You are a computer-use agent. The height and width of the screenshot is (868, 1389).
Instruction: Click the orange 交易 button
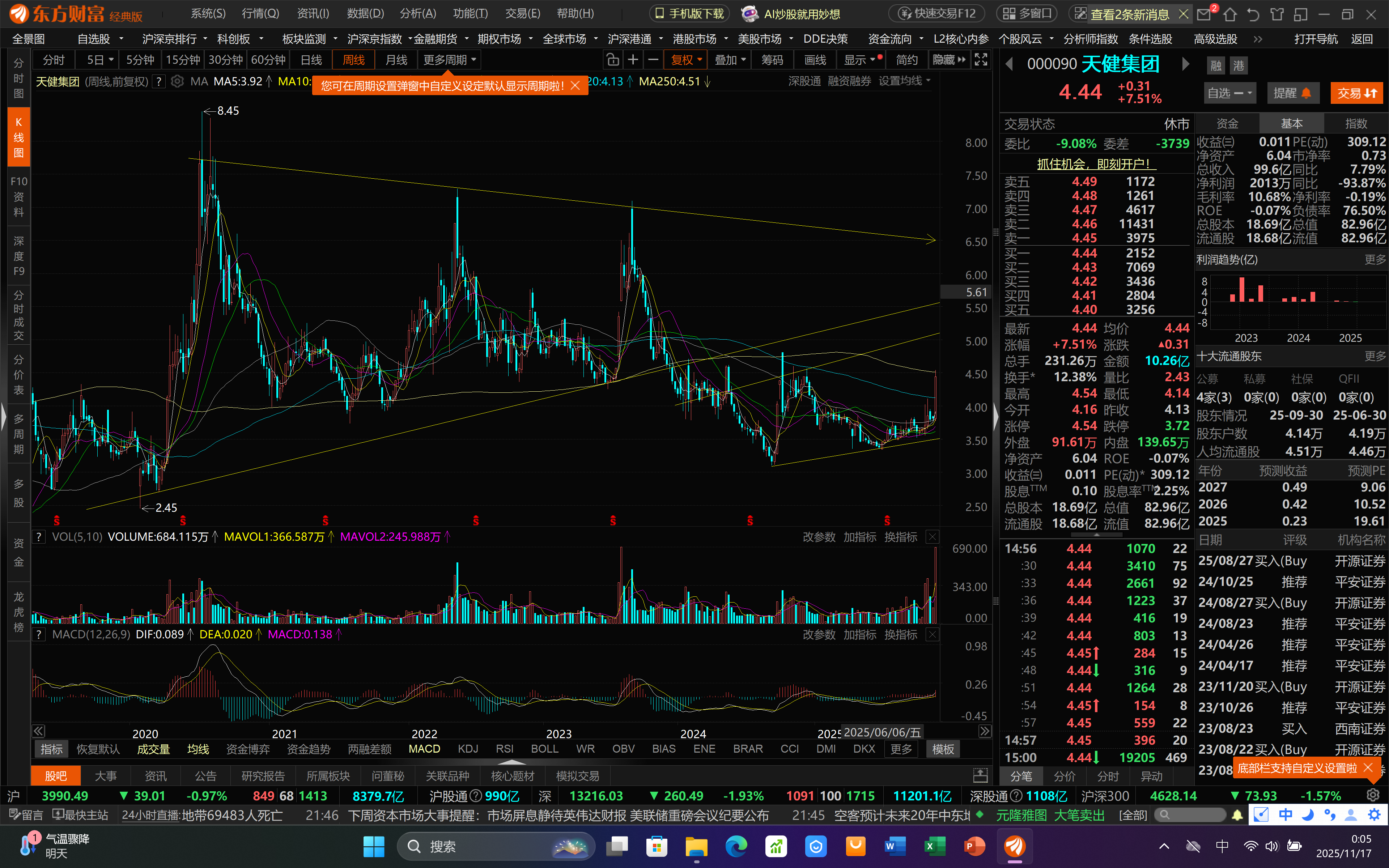1357,93
